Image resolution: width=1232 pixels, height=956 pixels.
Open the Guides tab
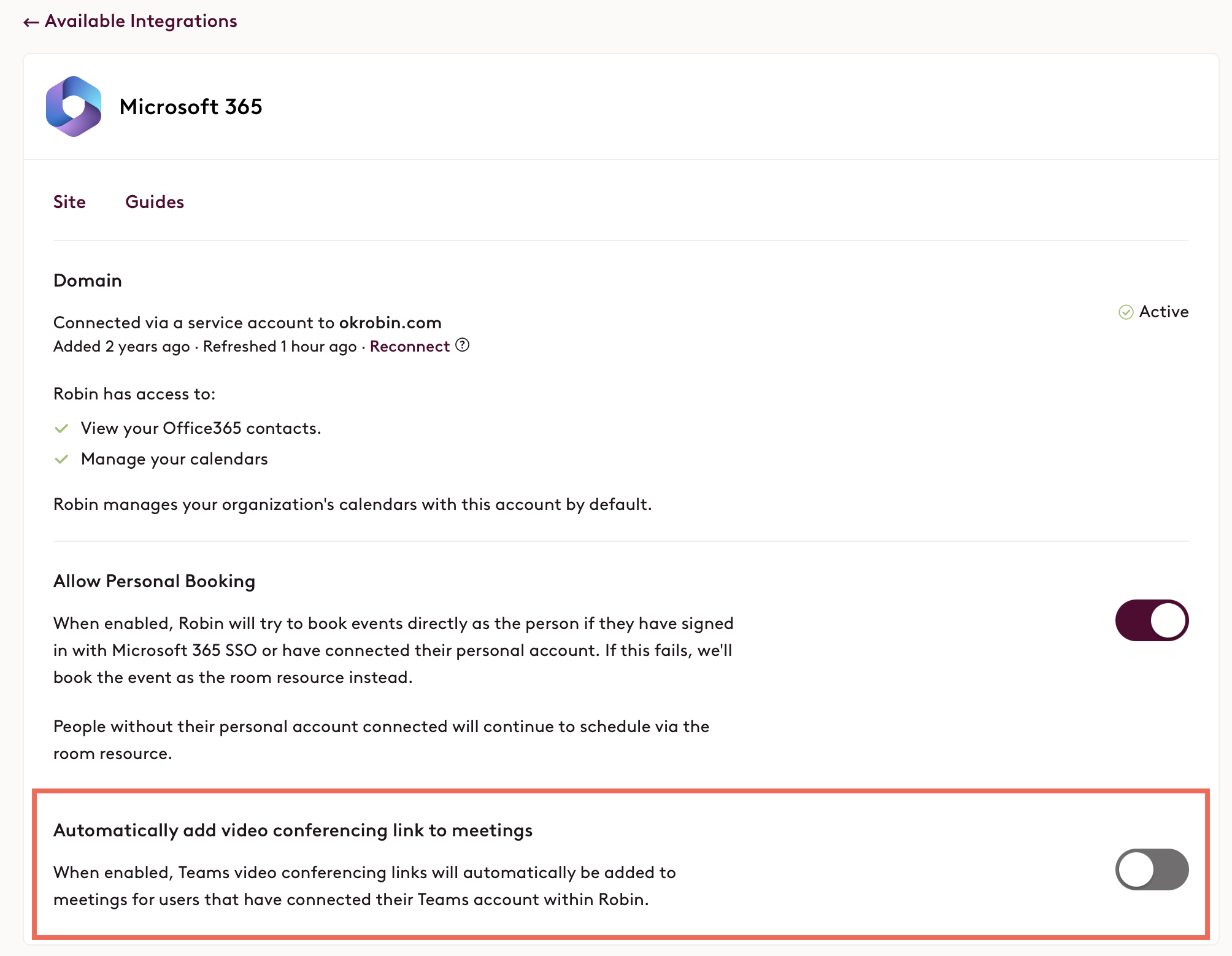155,202
